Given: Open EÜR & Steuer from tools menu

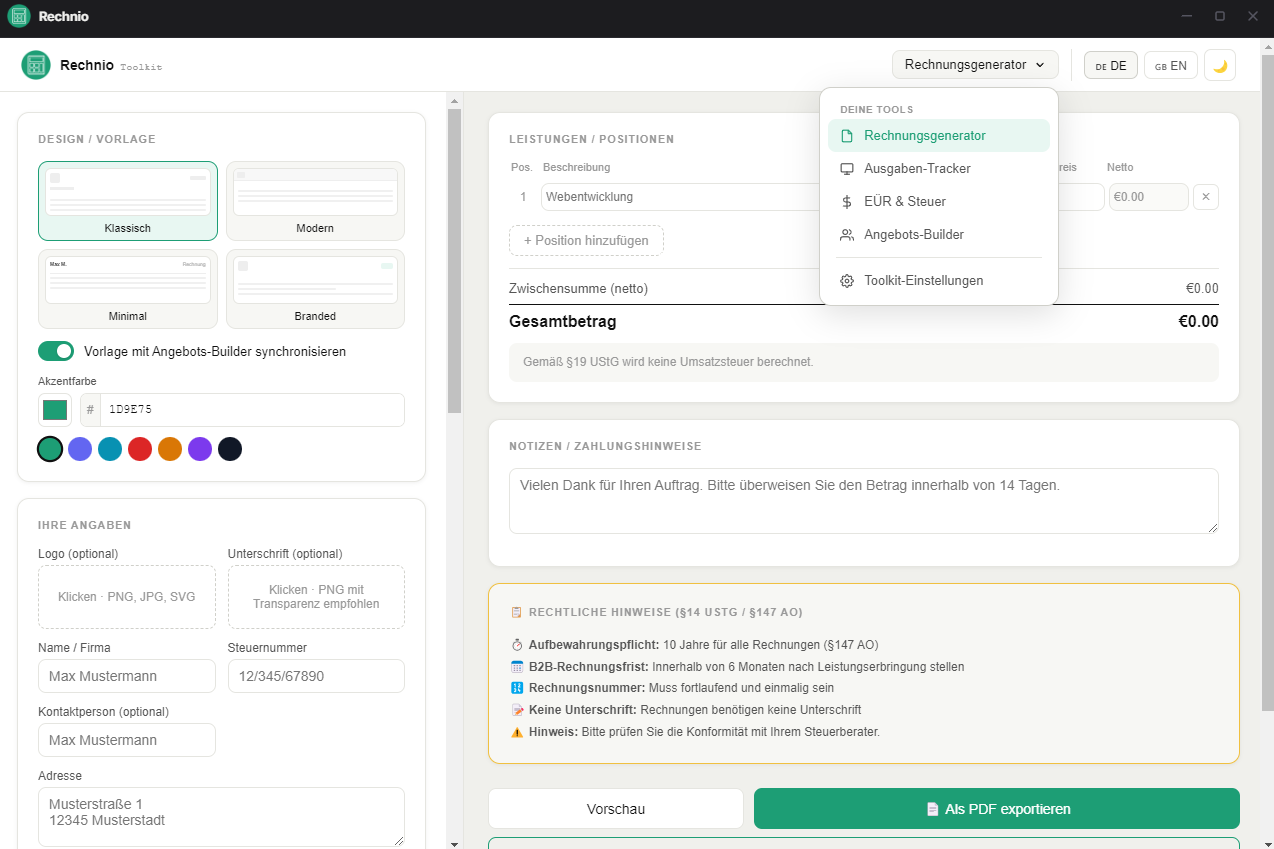Looking at the screenshot, I should [x=939, y=202].
